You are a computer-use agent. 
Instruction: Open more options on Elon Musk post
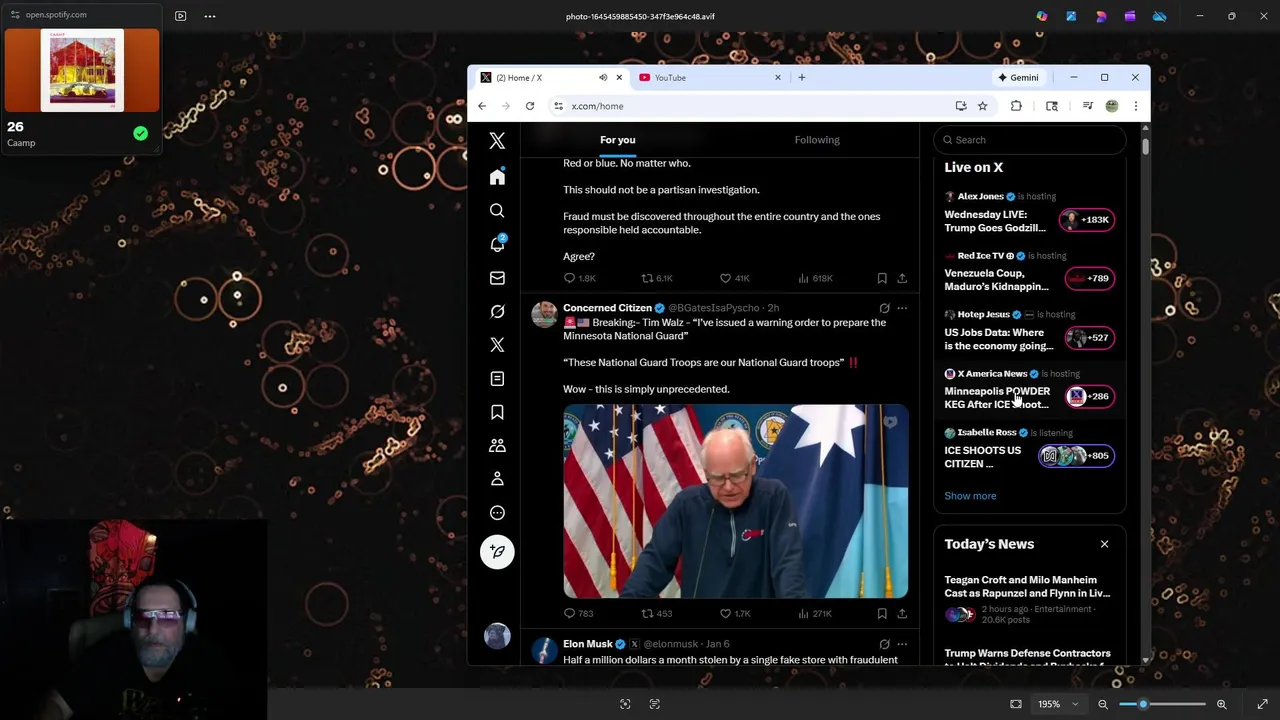coord(902,644)
